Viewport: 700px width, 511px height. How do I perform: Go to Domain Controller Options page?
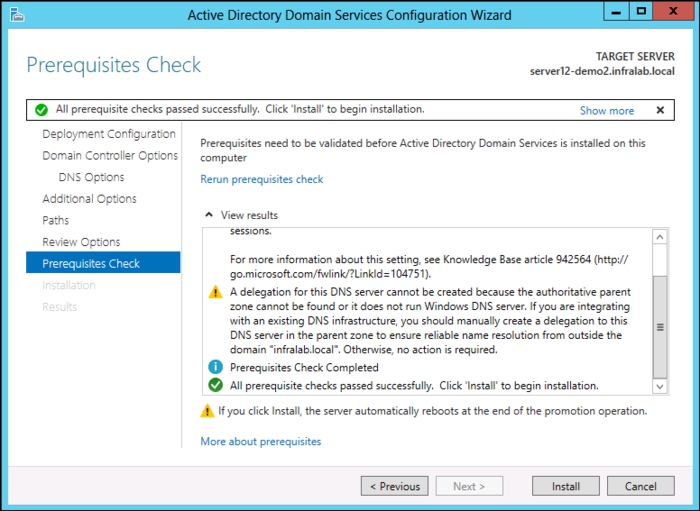[x=110, y=156]
